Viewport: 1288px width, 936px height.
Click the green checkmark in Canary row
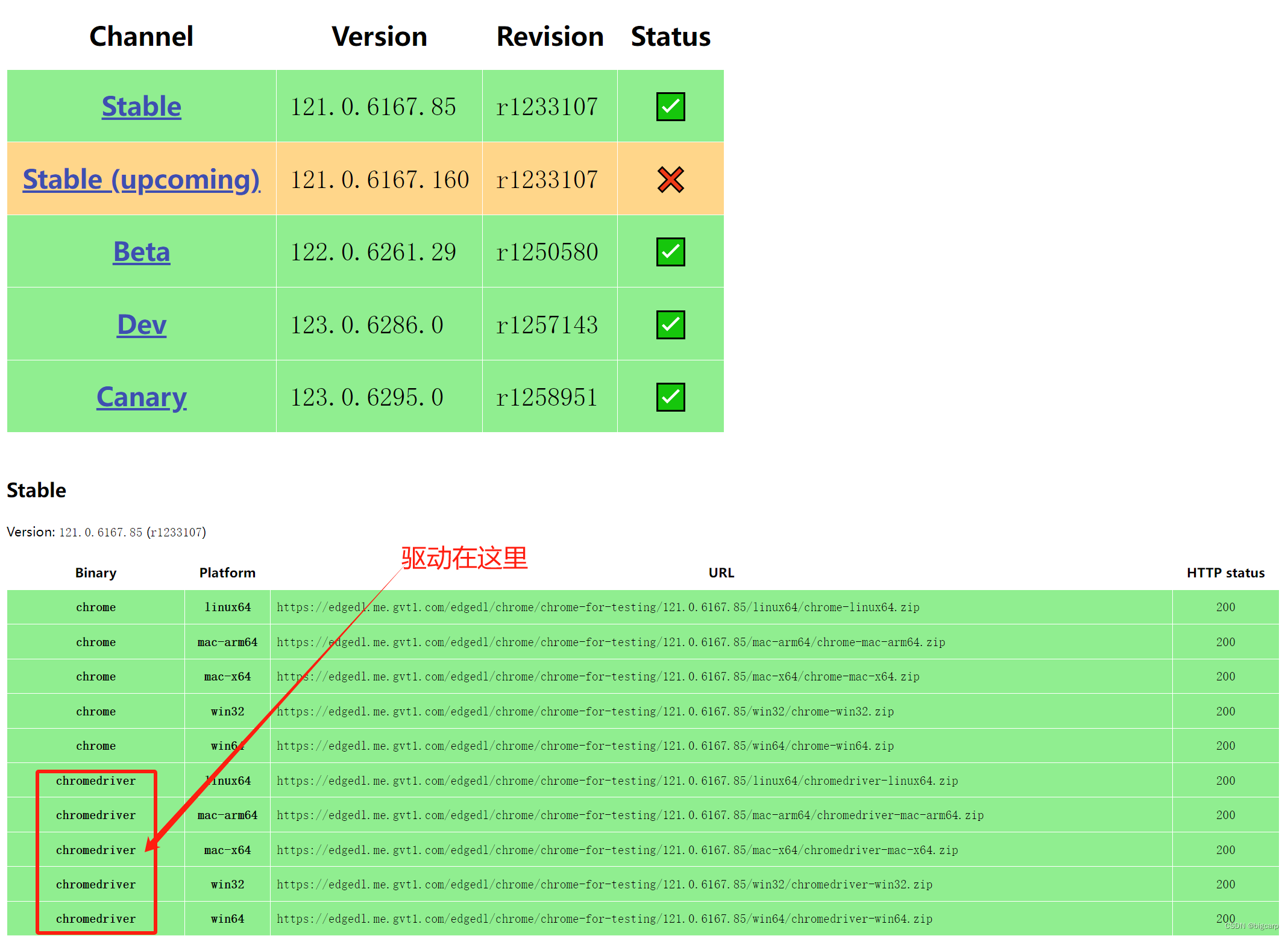click(x=670, y=397)
